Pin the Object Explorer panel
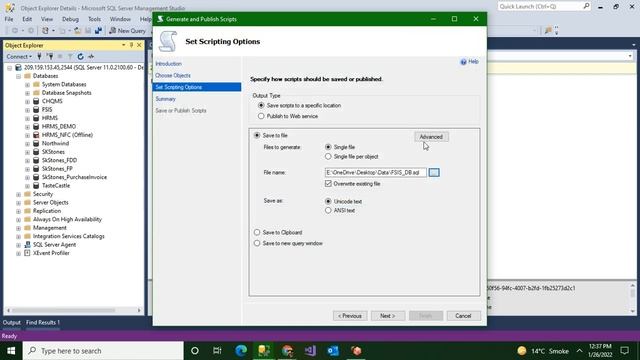640x360 pixels. coord(131,45)
